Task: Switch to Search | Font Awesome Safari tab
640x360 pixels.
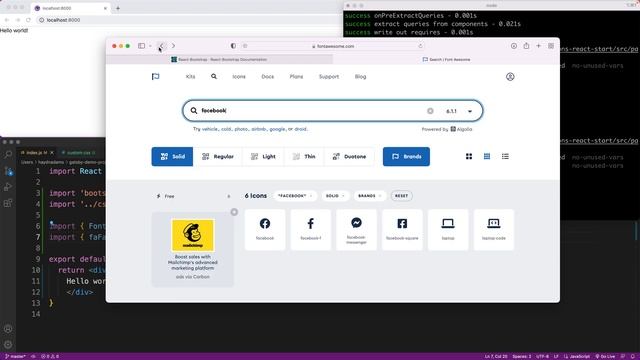Action: point(446,60)
